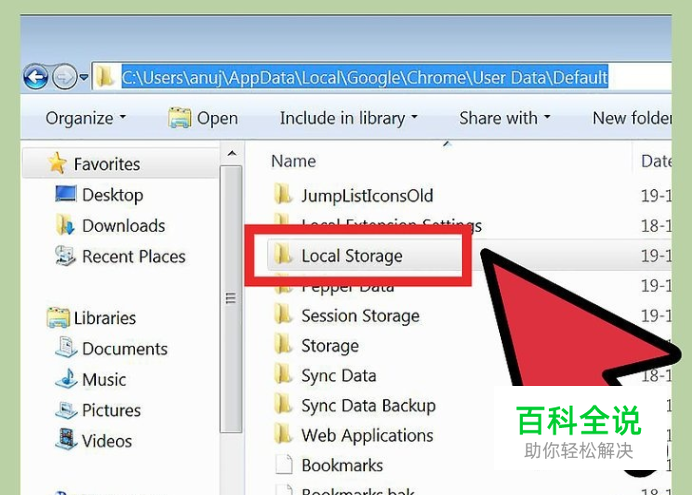692x495 pixels.
Task: Open the Share with menu
Action: [x=504, y=118]
